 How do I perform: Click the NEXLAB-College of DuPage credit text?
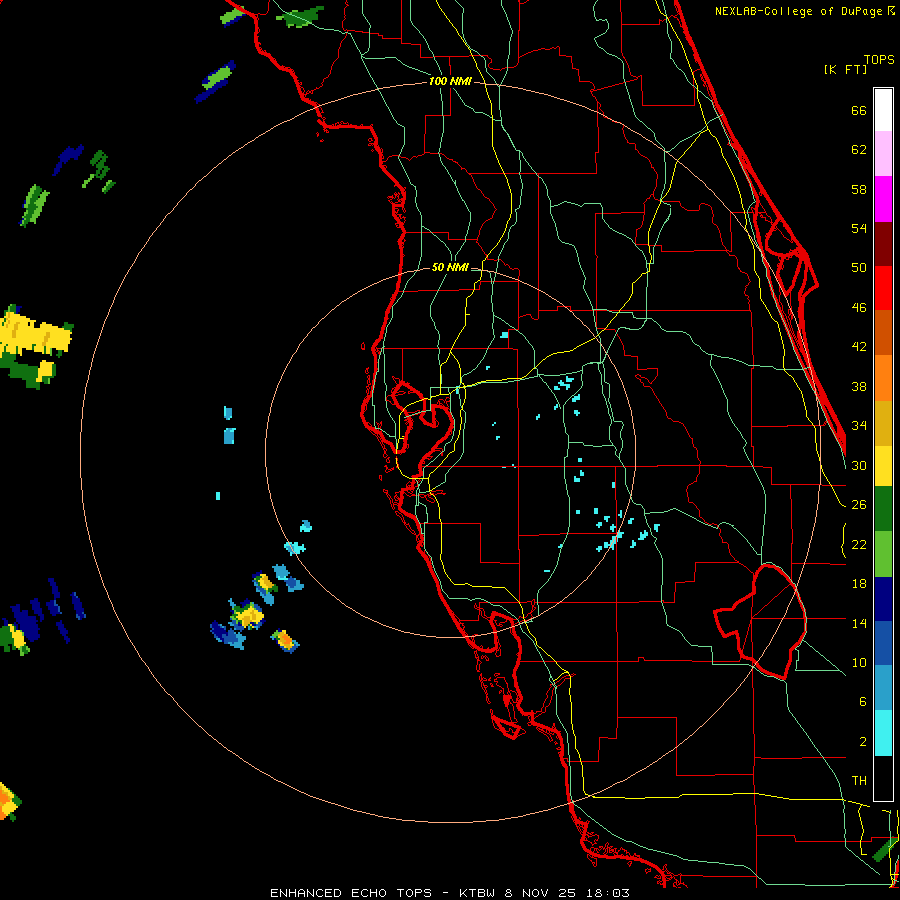(804, 10)
